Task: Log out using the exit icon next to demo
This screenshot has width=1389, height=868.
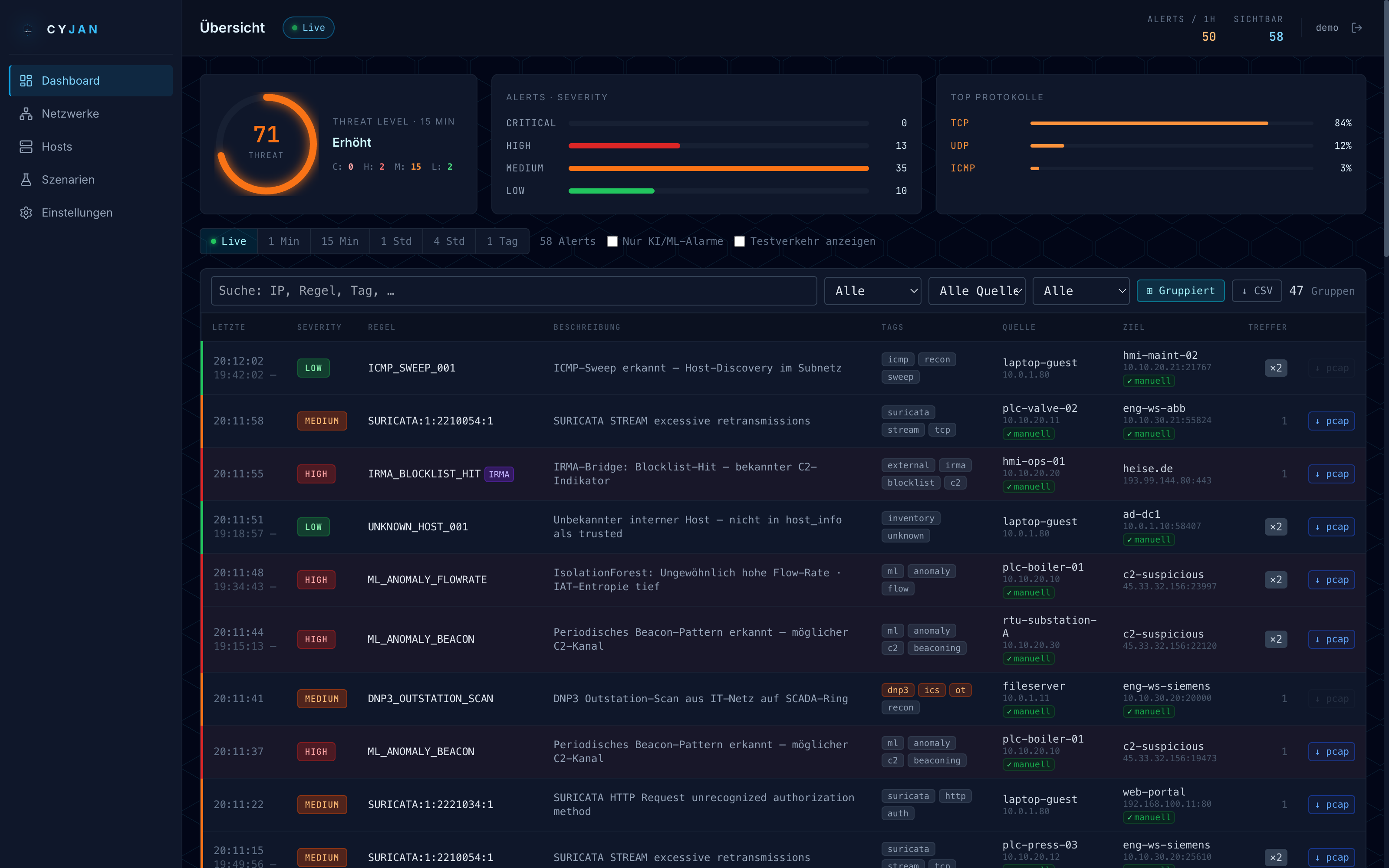Action: (x=1358, y=27)
